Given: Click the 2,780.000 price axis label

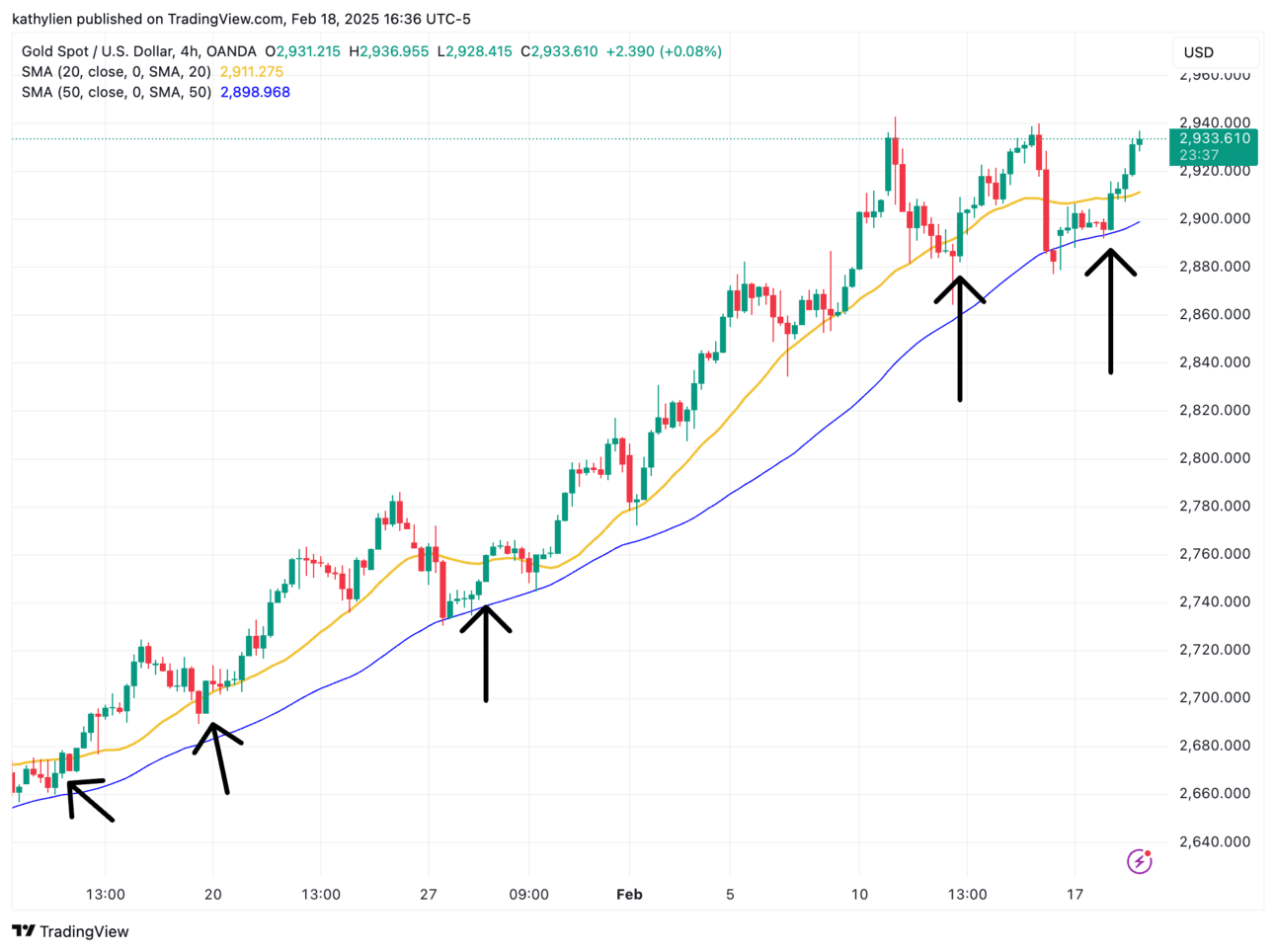Looking at the screenshot, I should [1215, 506].
